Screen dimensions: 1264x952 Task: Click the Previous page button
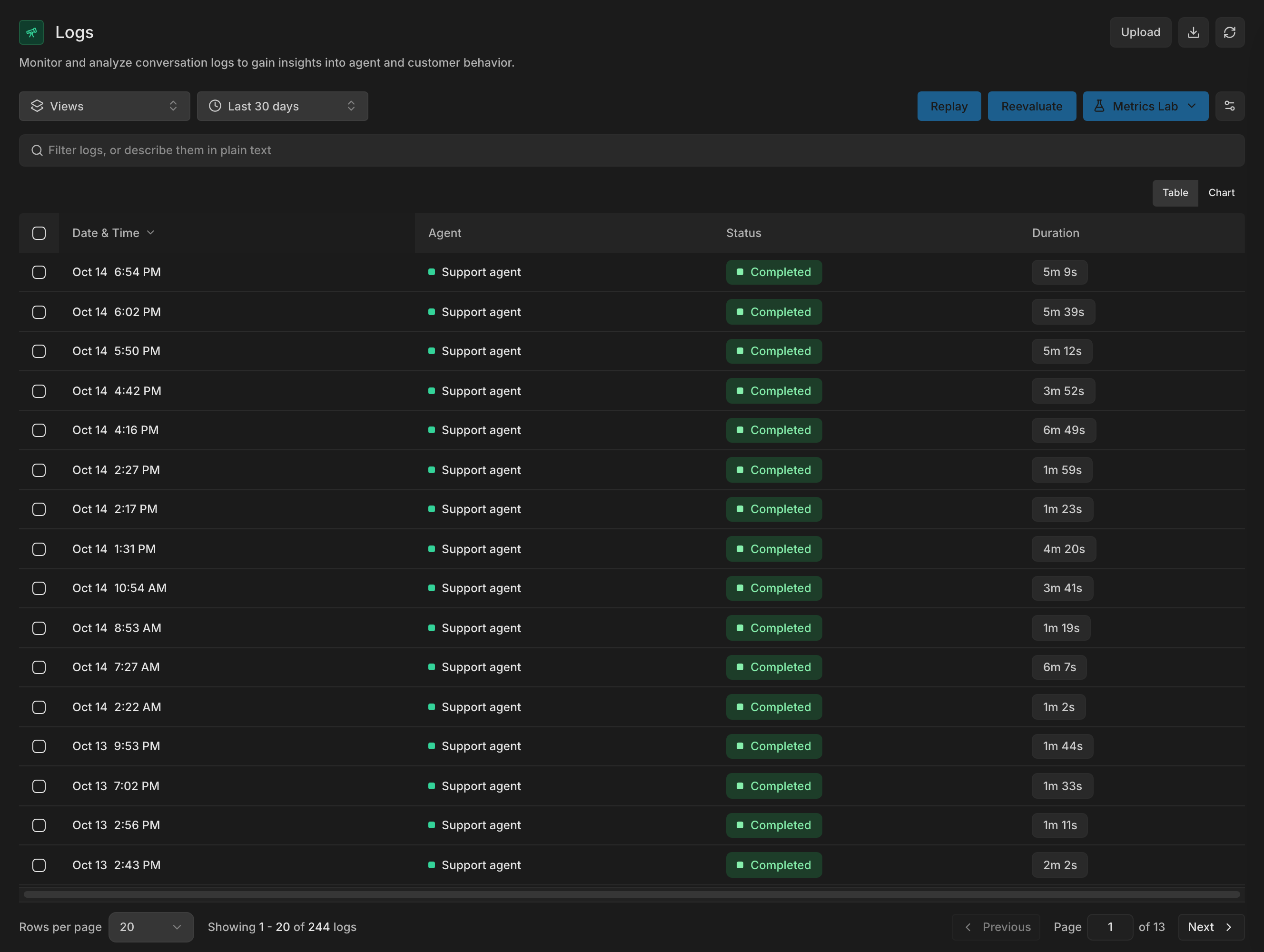(996, 927)
